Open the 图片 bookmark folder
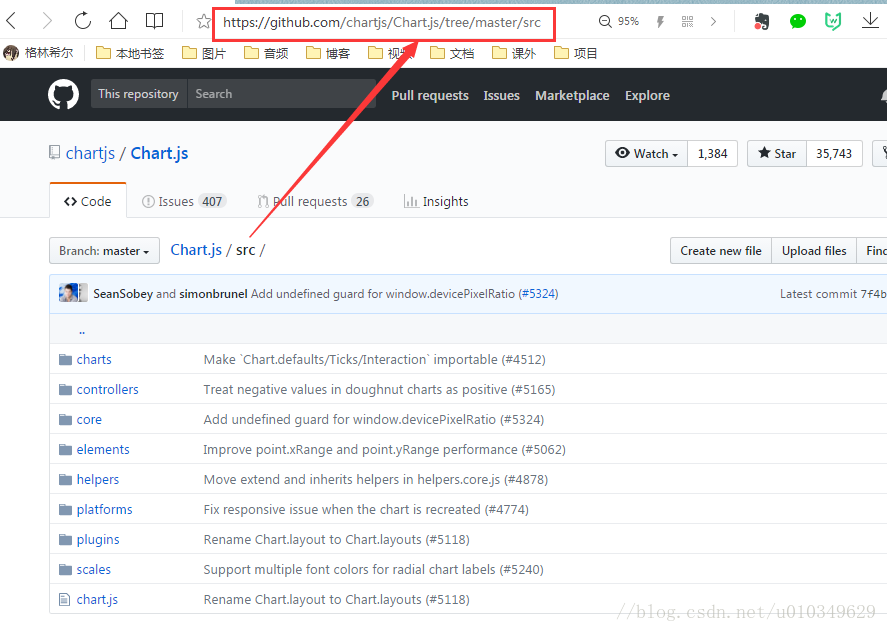The image size is (887, 632). pos(204,53)
